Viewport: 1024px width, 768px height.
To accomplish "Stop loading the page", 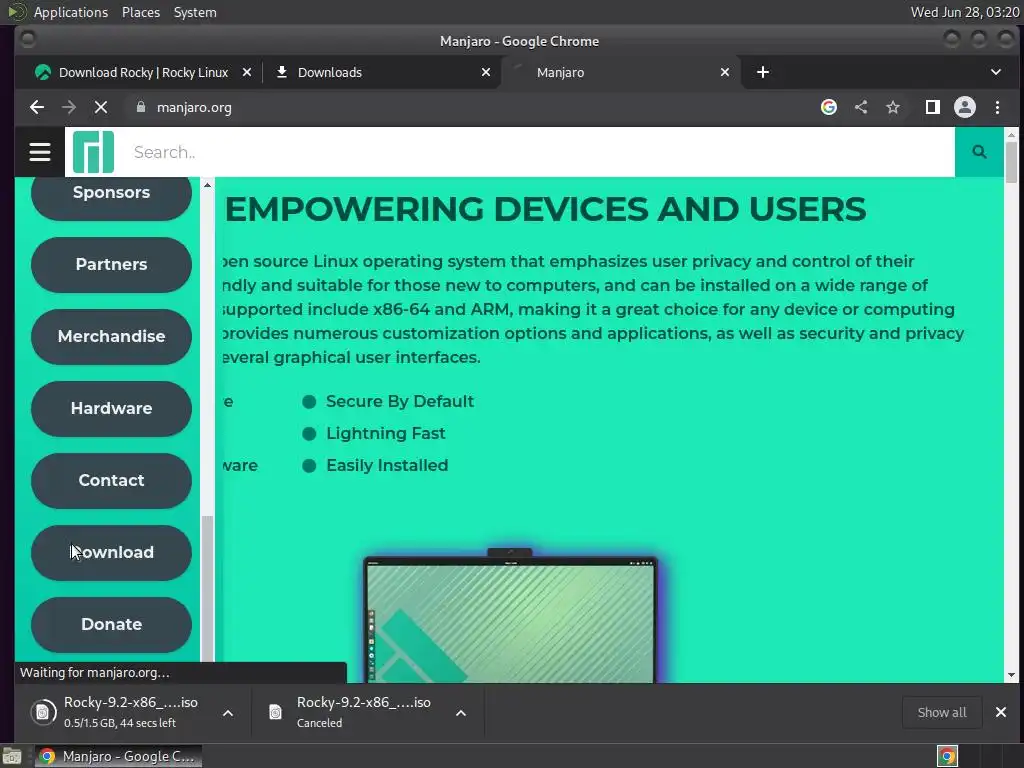I will tap(101, 107).
